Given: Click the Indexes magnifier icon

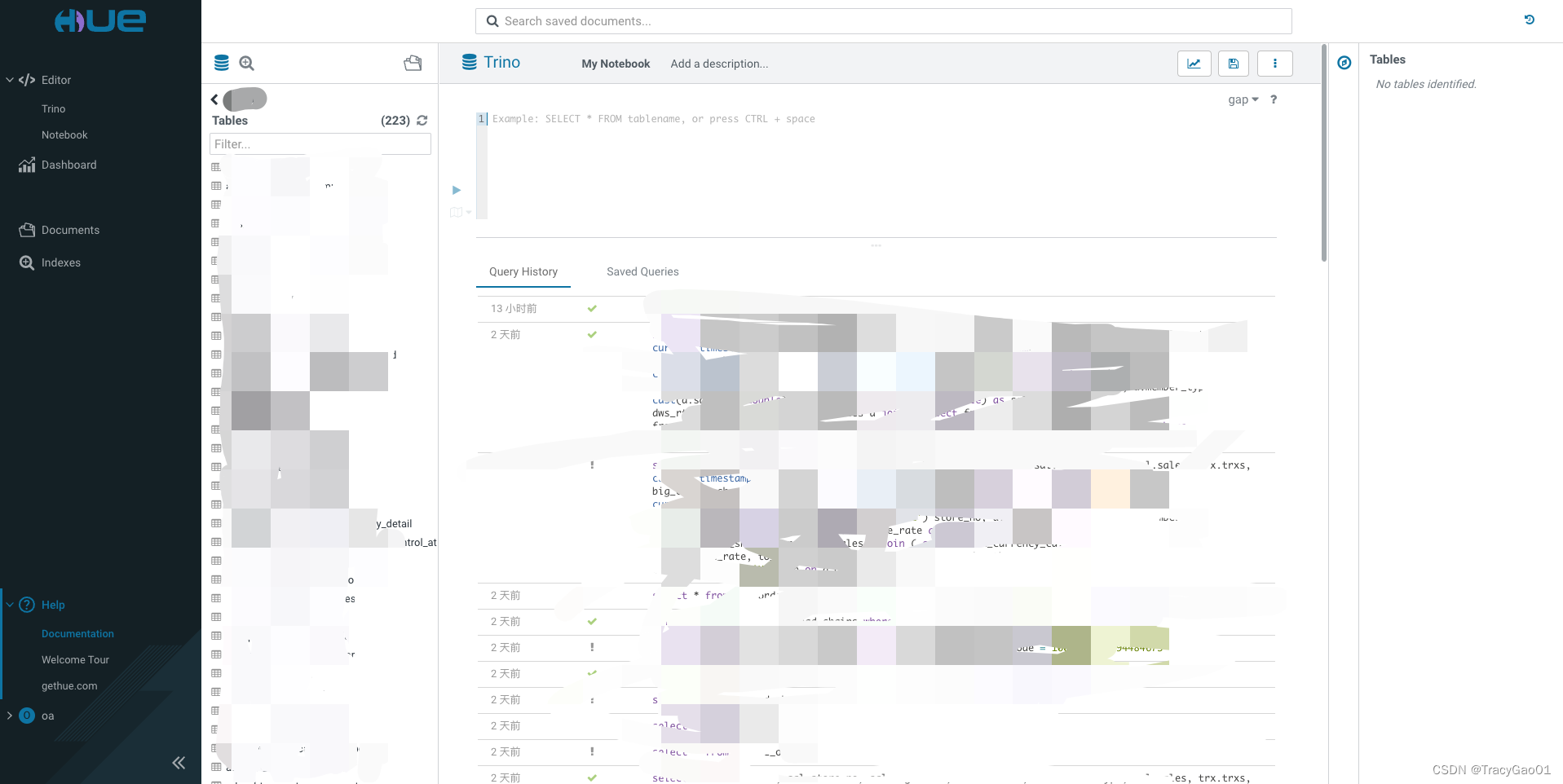Looking at the screenshot, I should pyautogui.click(x=27, y=262).
